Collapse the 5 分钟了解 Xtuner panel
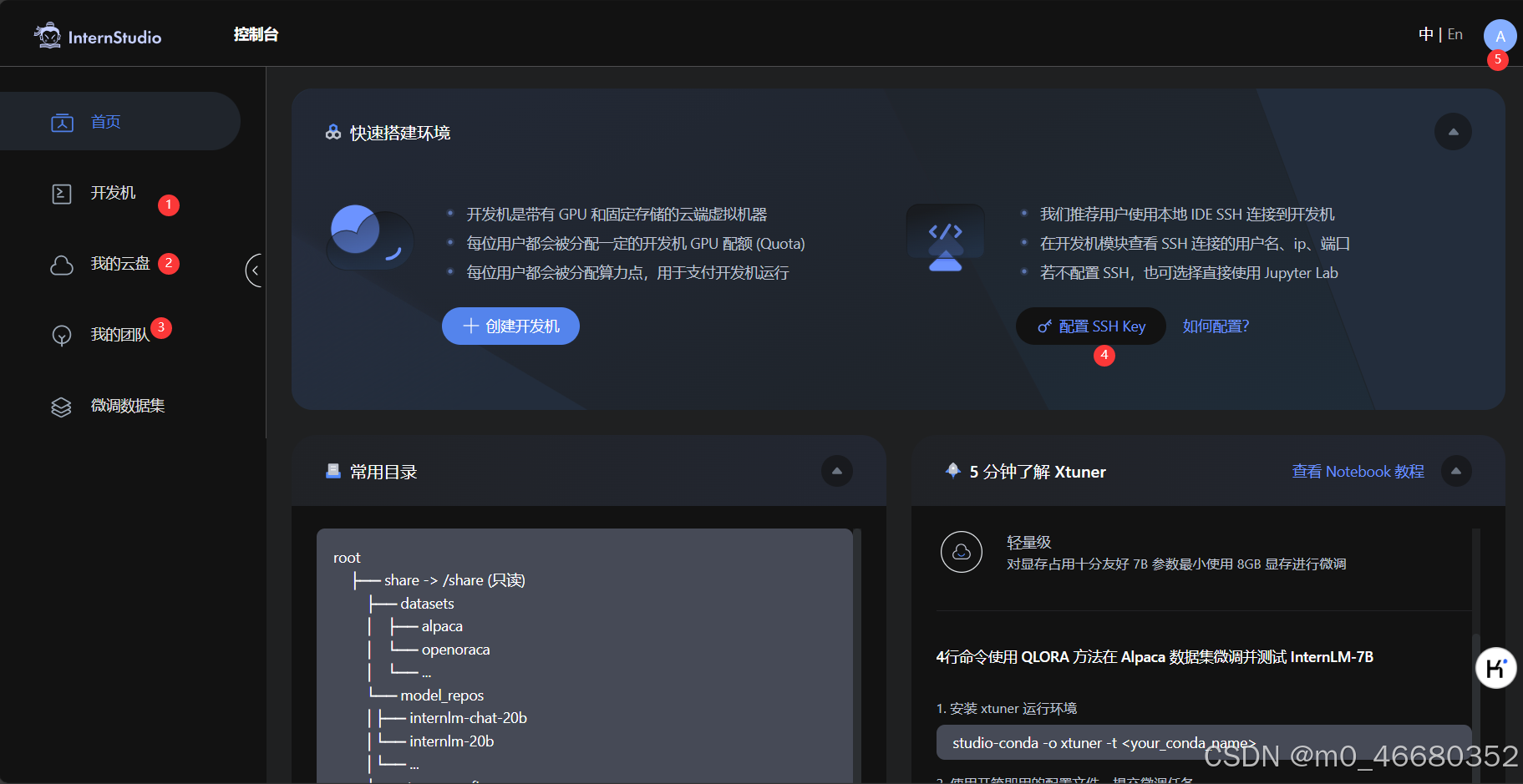Image resolution: width=1523 pixels, height=784 pixels. point(1456,471)
